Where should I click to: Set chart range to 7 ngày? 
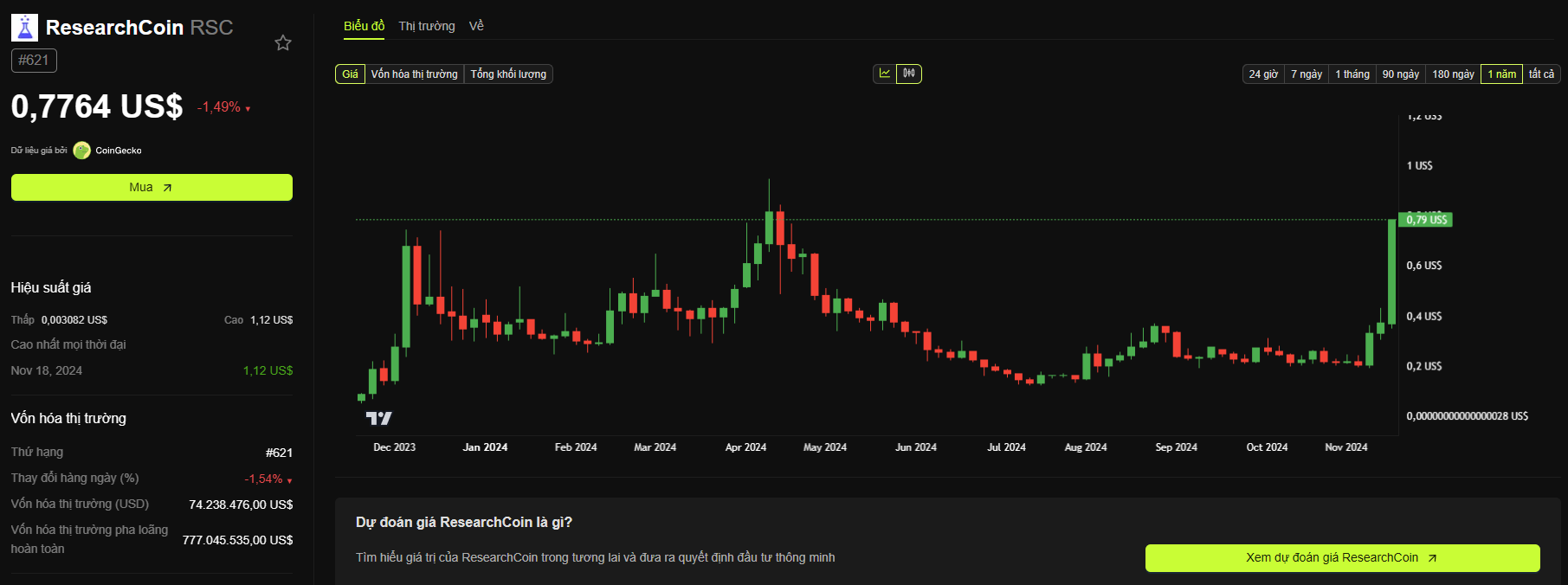tap(1307, 74)
